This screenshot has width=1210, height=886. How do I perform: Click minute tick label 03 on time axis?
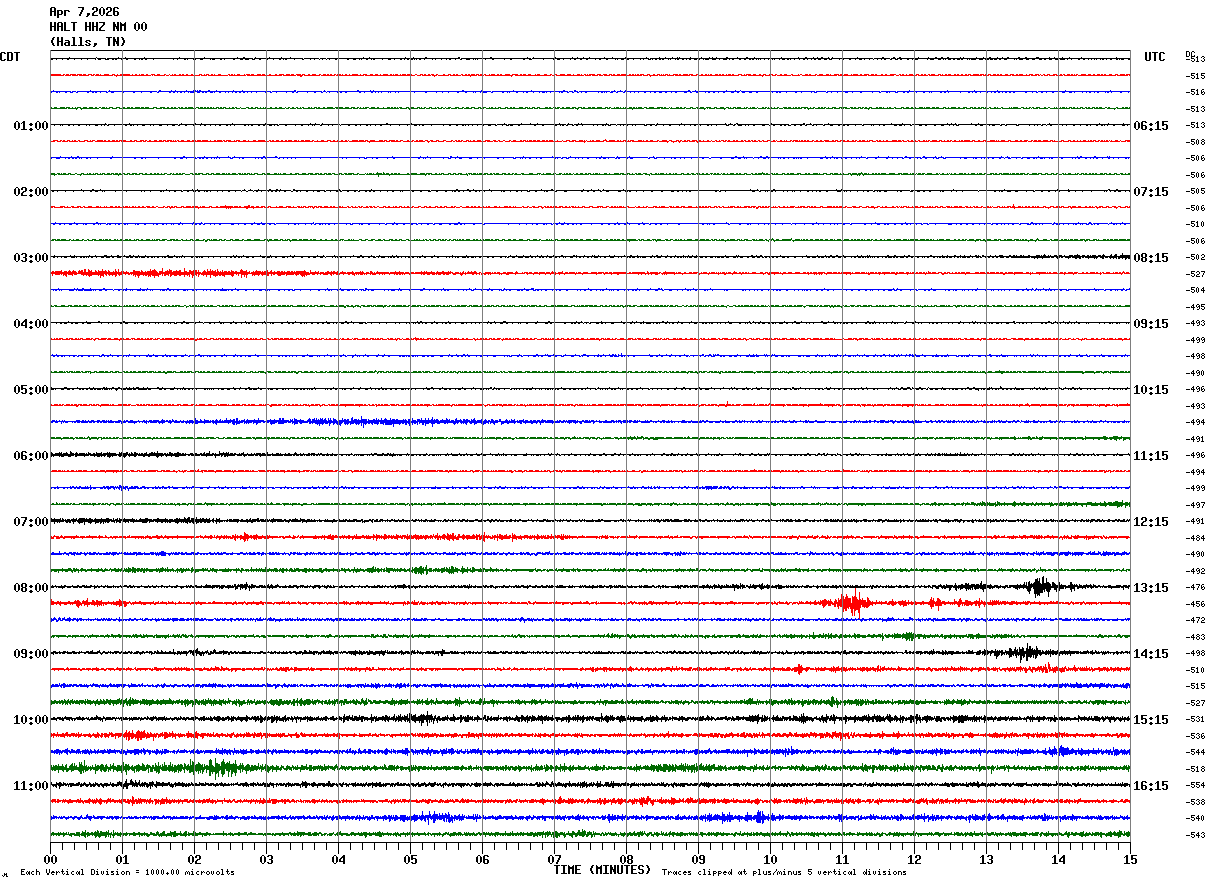pyautogui.click(x=266, y=859)
